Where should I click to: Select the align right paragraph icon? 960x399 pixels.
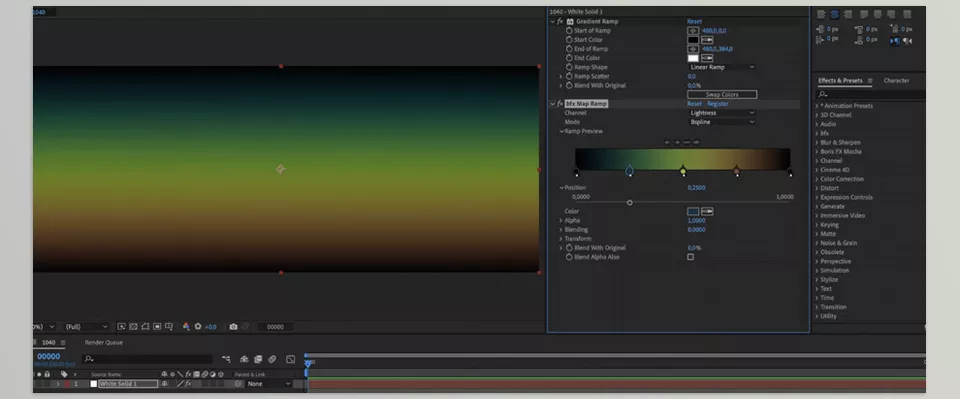coord(848,14)
